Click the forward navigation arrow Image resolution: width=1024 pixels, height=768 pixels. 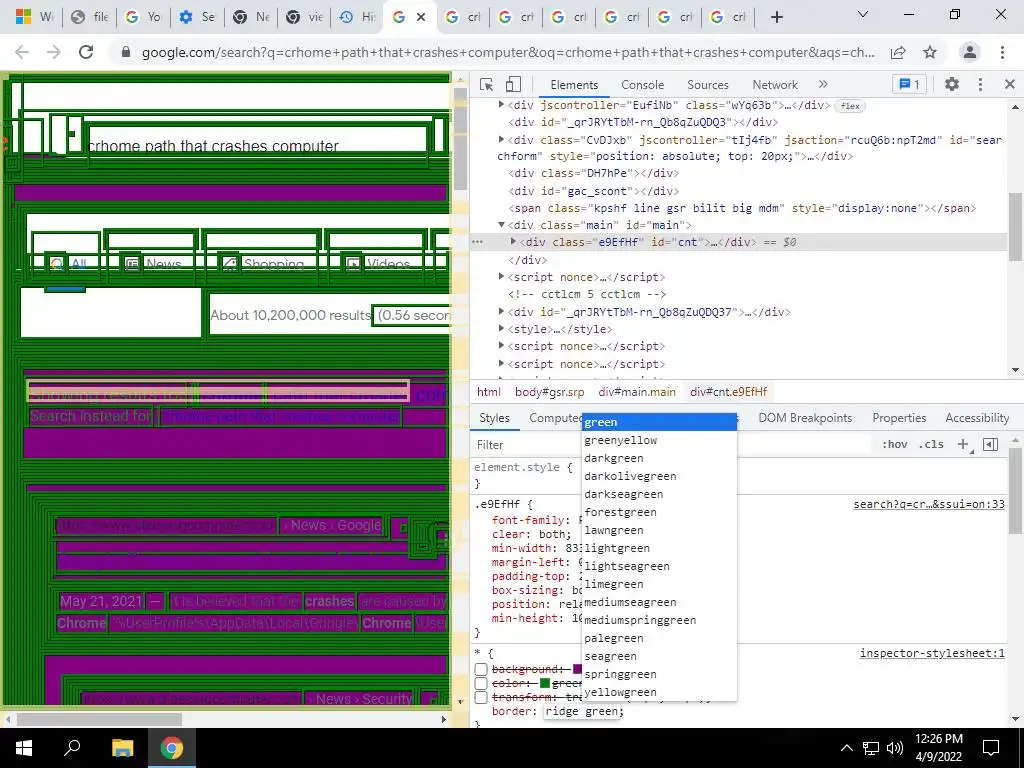(x=54, y=52)
